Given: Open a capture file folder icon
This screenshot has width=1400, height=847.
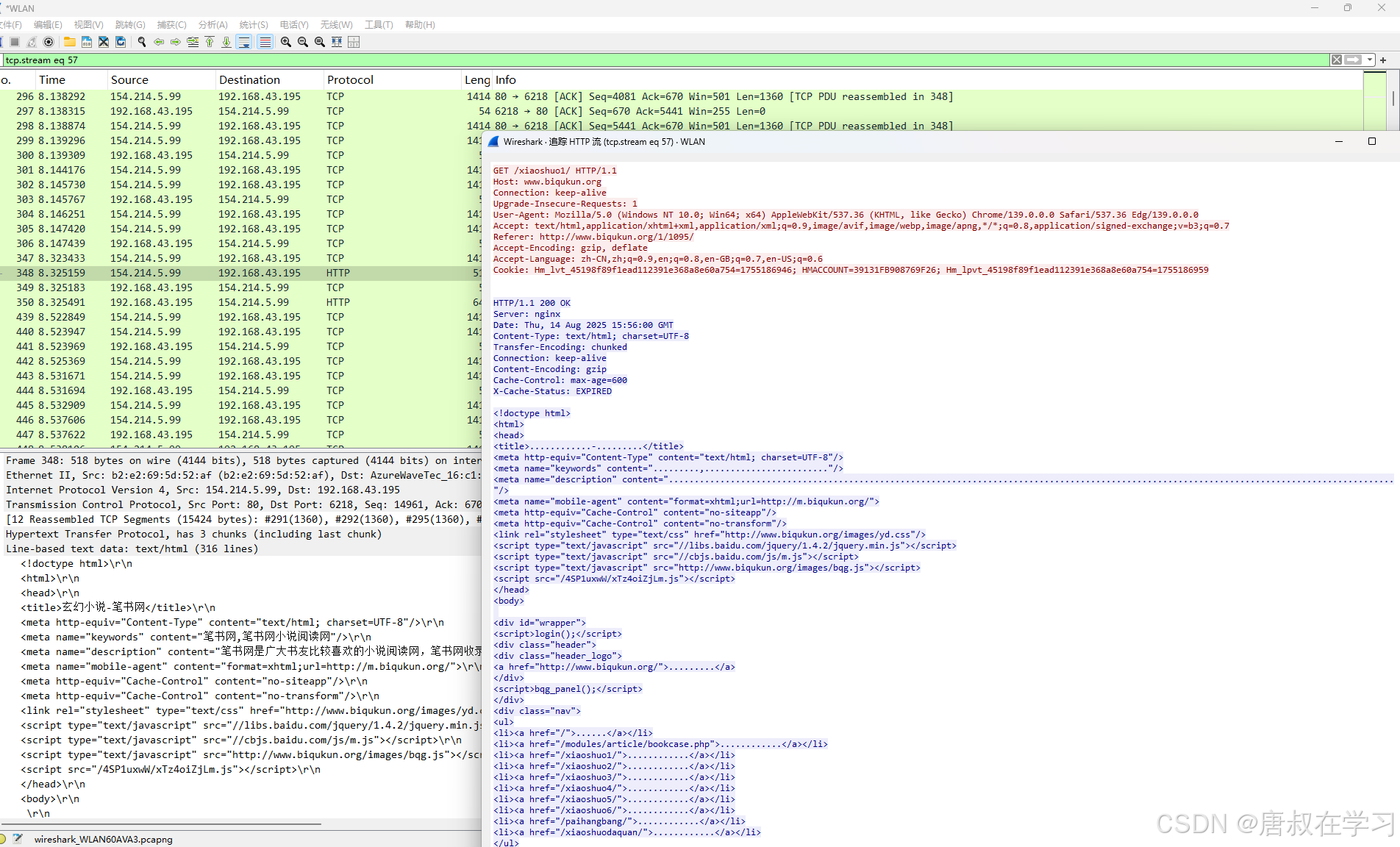Looking at the screenshot, I should click(x=70, y=42).
